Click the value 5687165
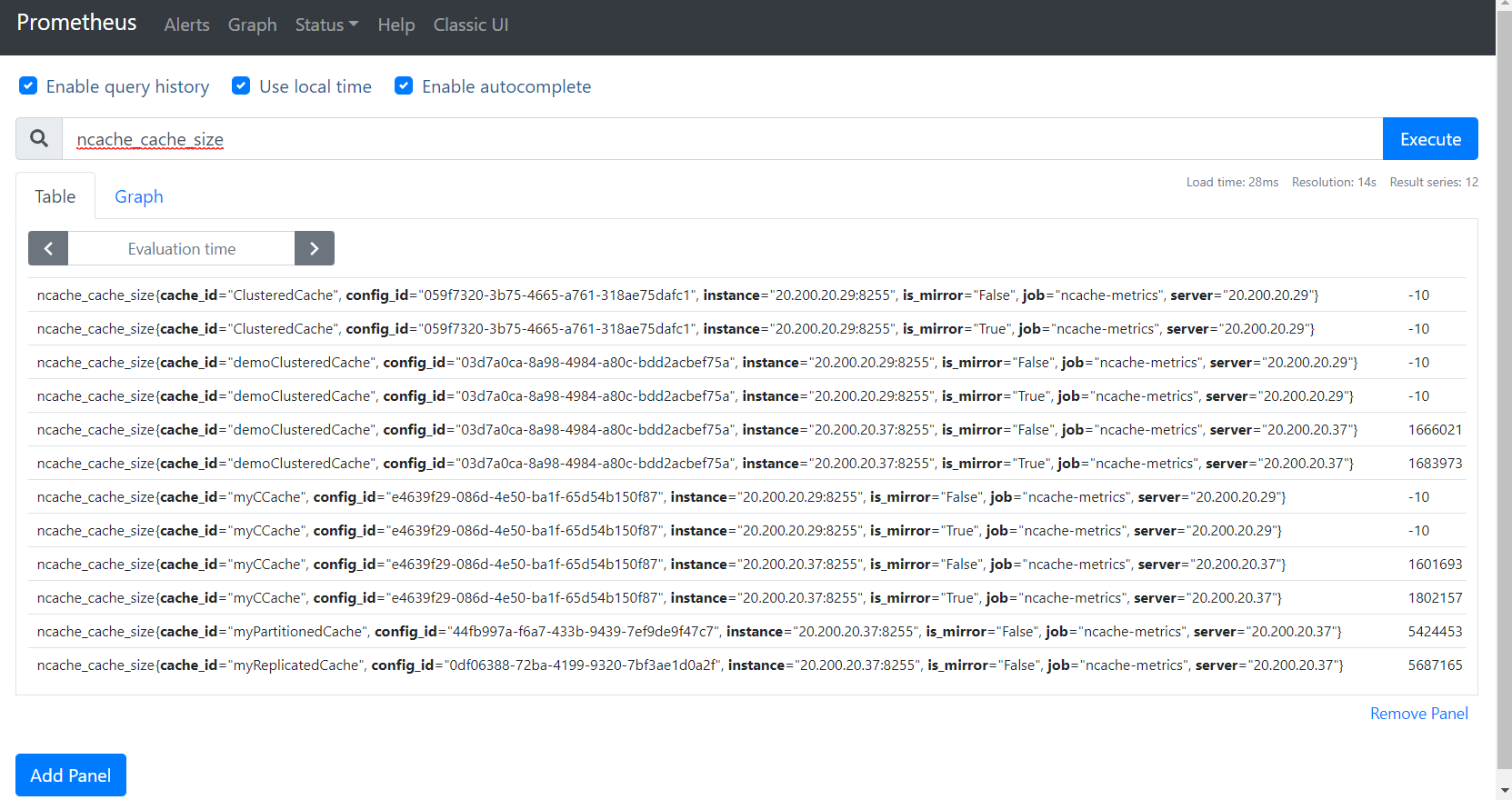This screenshot has height=800, width=1512. click(x=1435, y=665)
